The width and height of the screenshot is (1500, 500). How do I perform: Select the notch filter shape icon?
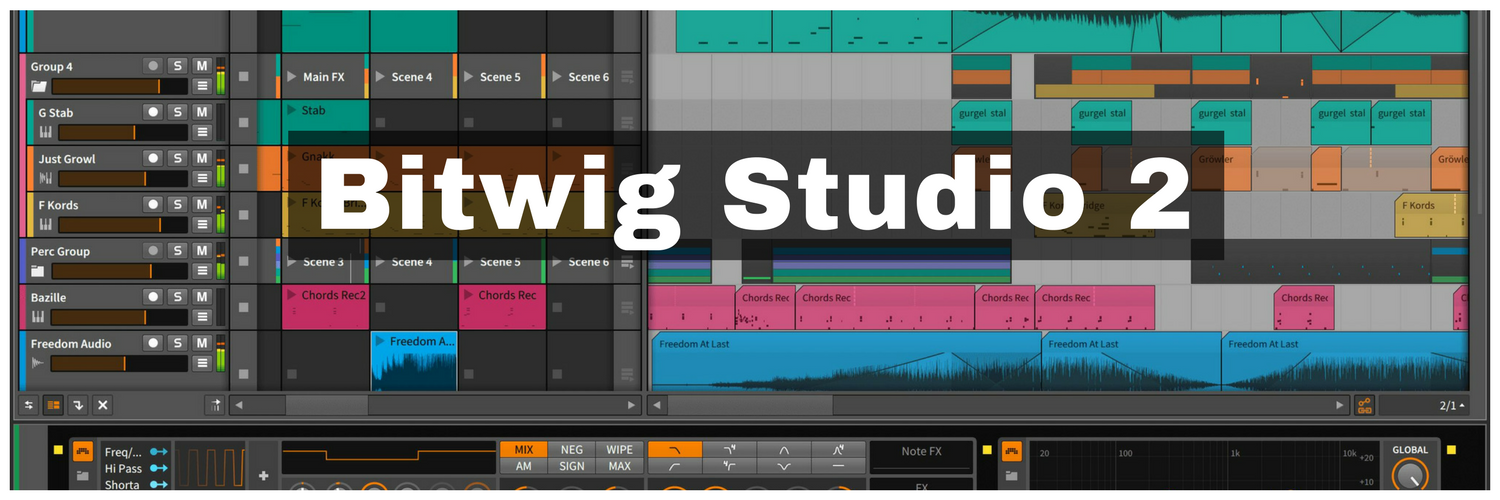[x=784, y=466]
